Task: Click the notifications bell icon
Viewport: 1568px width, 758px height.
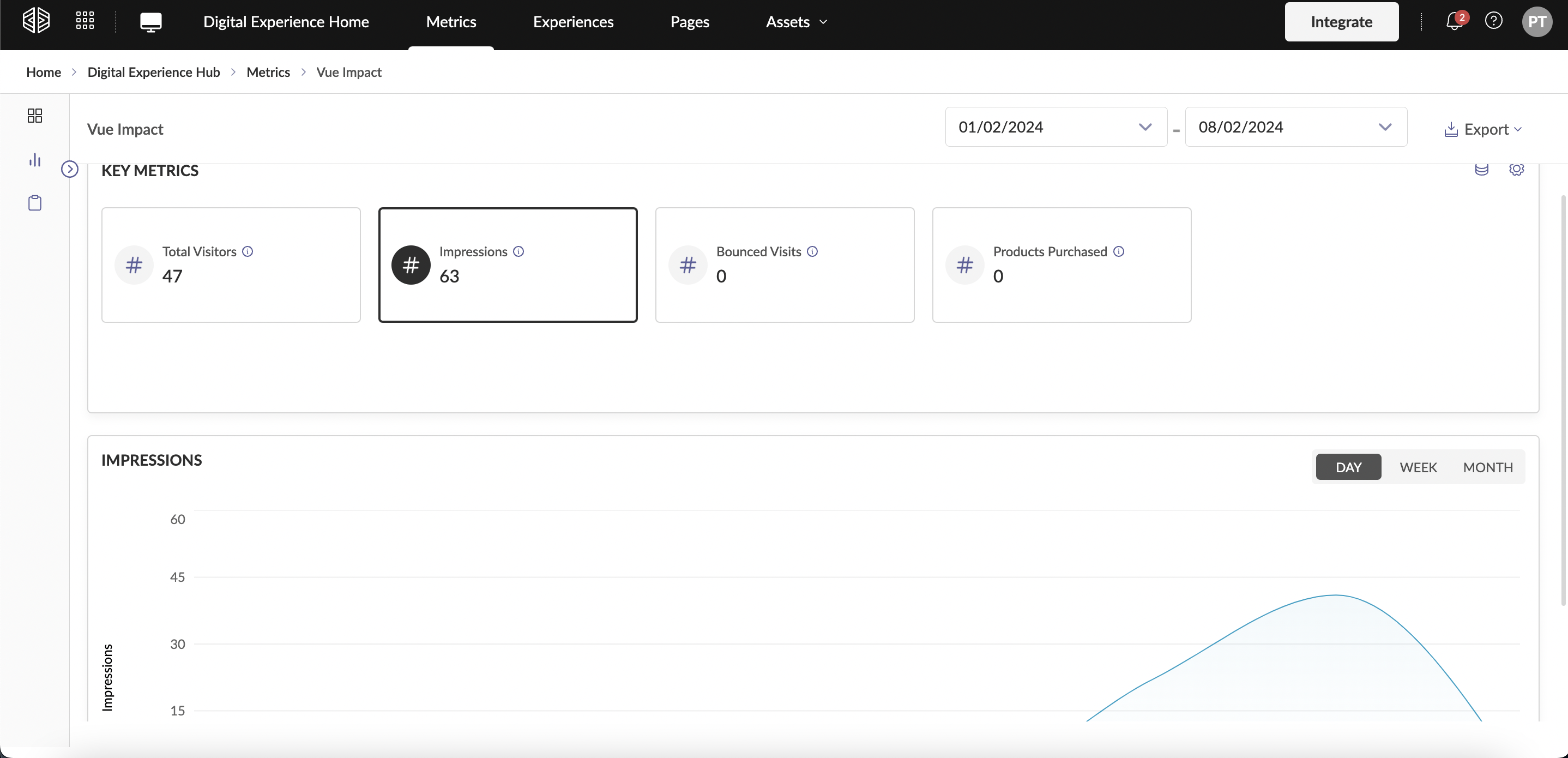Action: (x=1454, y=22)
